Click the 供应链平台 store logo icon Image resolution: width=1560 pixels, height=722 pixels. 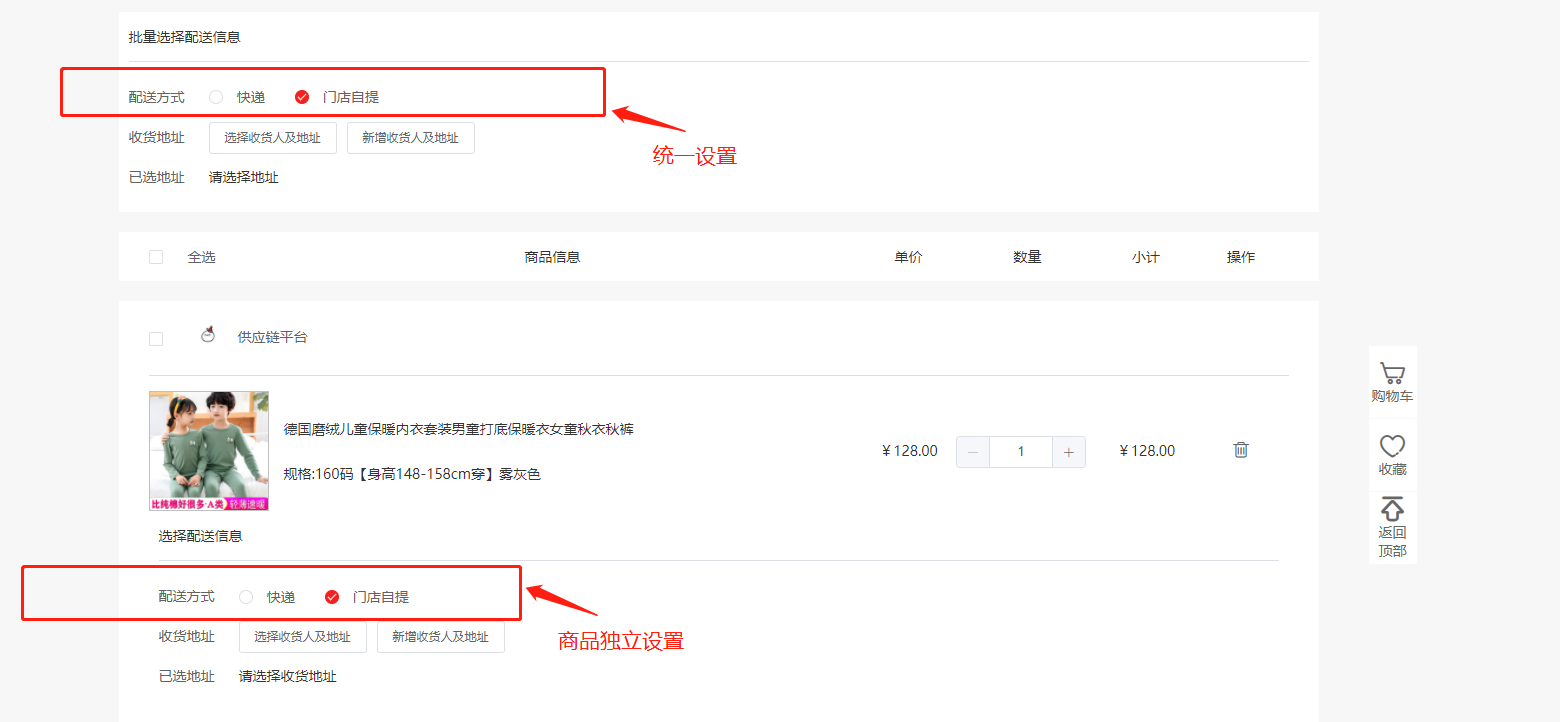point(208,334)
